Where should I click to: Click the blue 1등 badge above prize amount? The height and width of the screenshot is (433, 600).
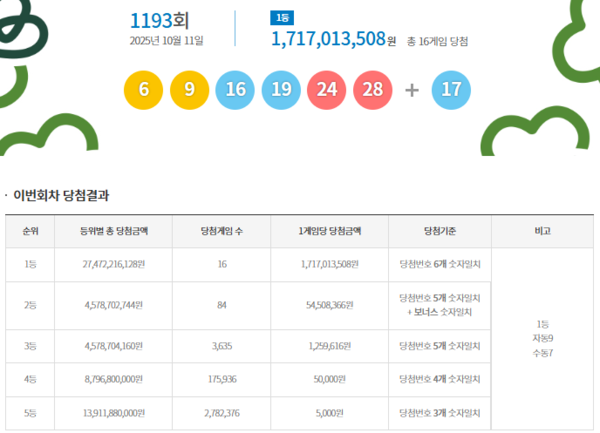point(281,18)
